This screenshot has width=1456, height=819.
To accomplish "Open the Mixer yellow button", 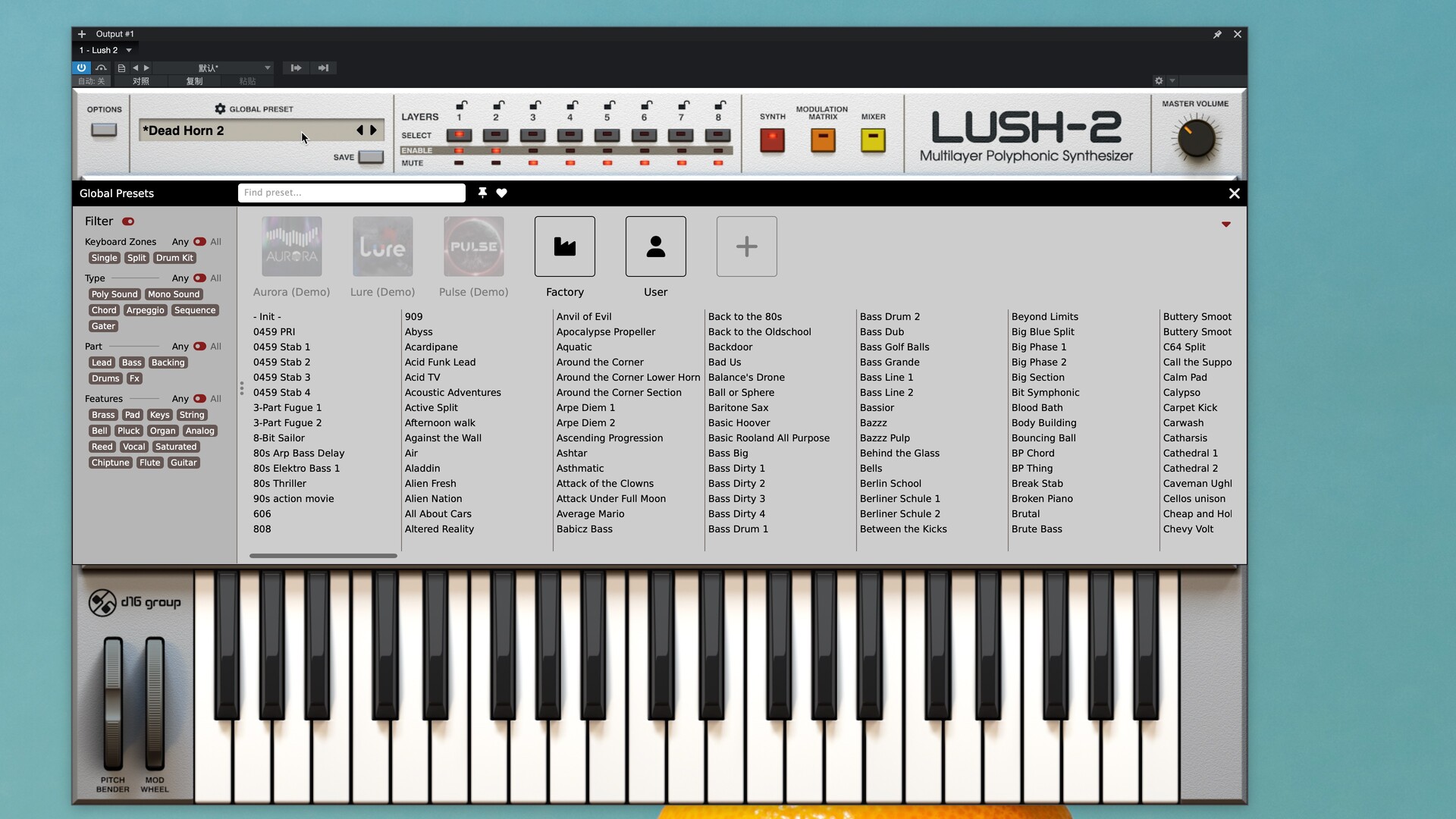I will pyautogui.click(x=873, y=140).
